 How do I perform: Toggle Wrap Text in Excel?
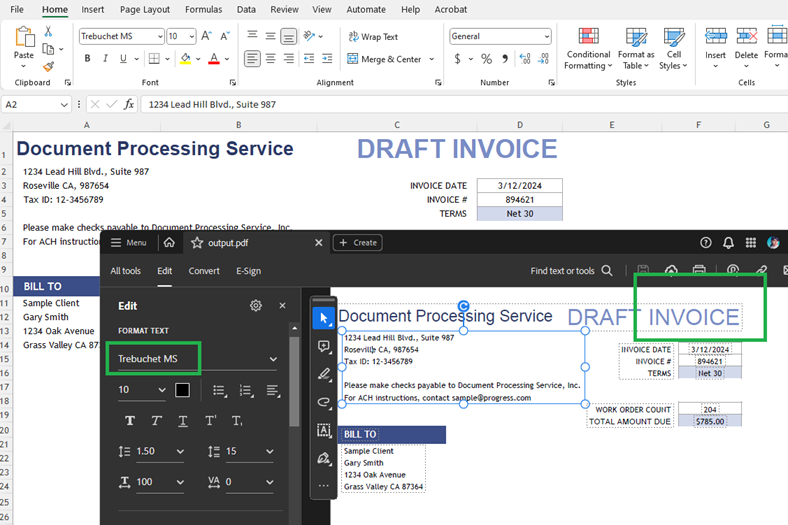point(372,37)
